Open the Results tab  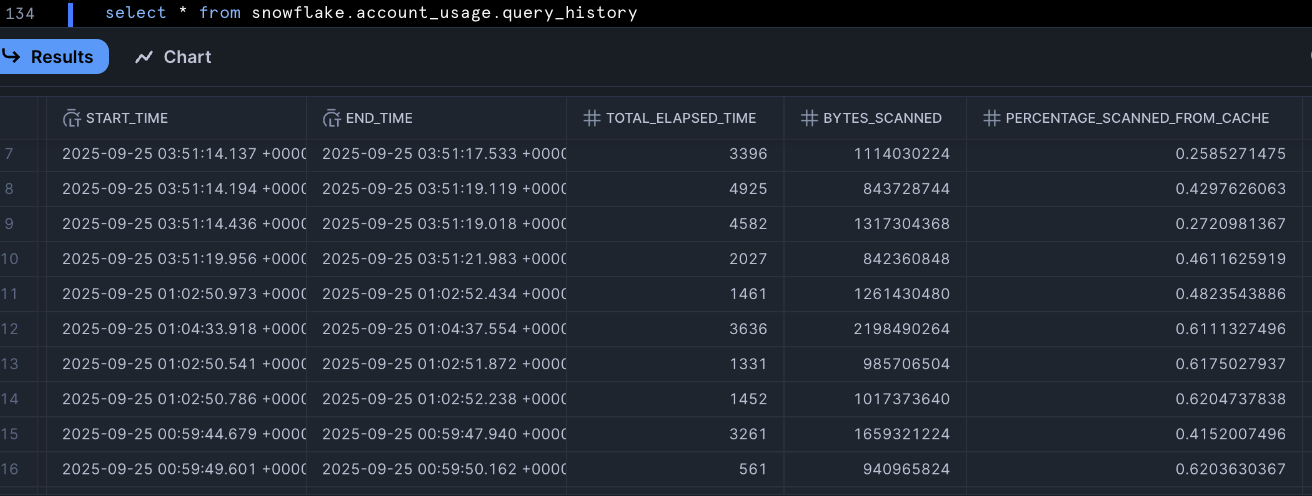(x=54, y=57)
